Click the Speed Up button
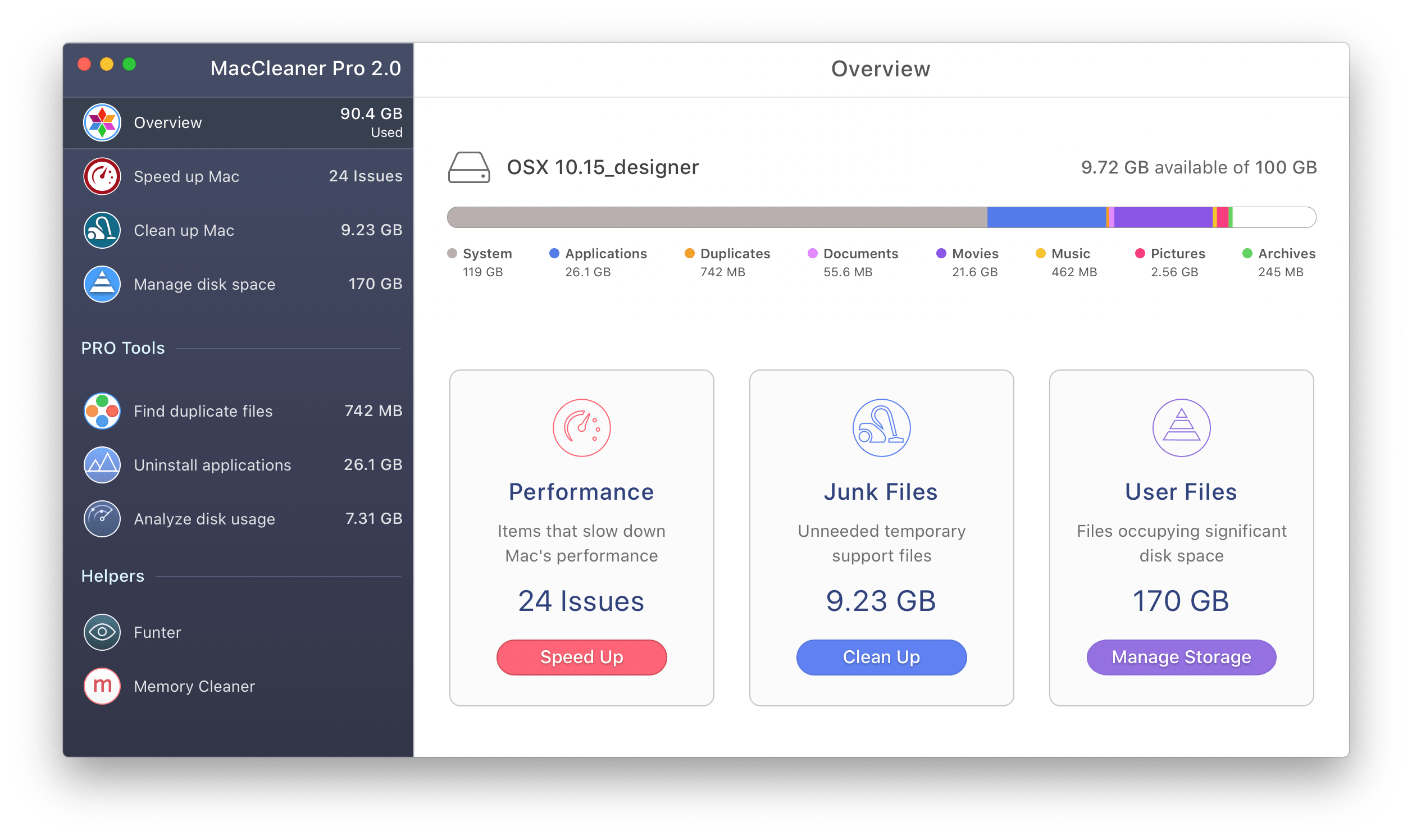The image size is (1412, 840). coord(584,657)
